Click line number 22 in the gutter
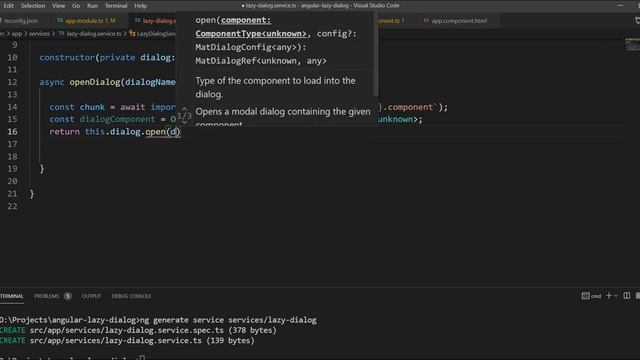The width and height of the screenshot is (640, 360). point(12,207)
